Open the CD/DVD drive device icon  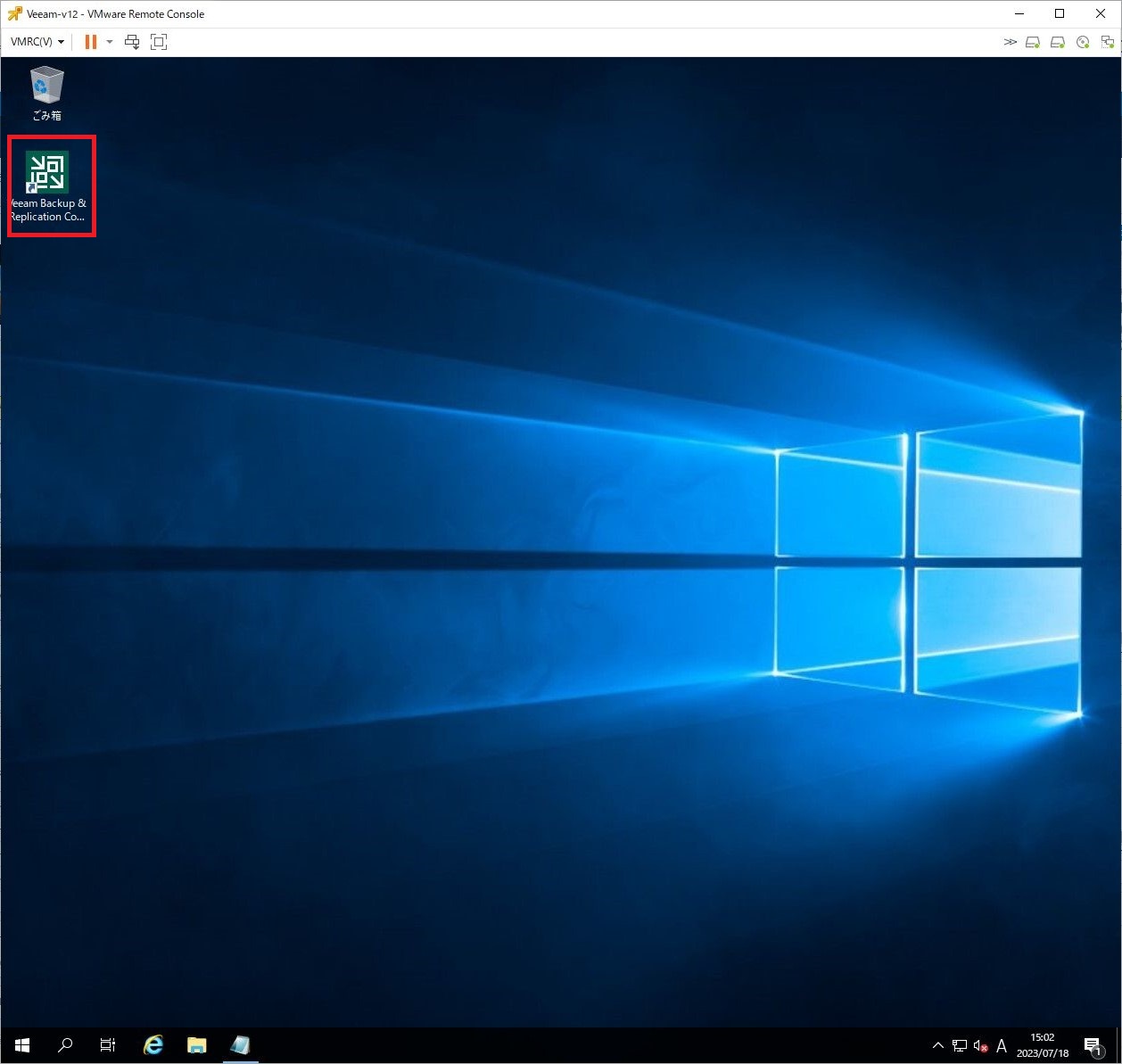point(1083,42)
